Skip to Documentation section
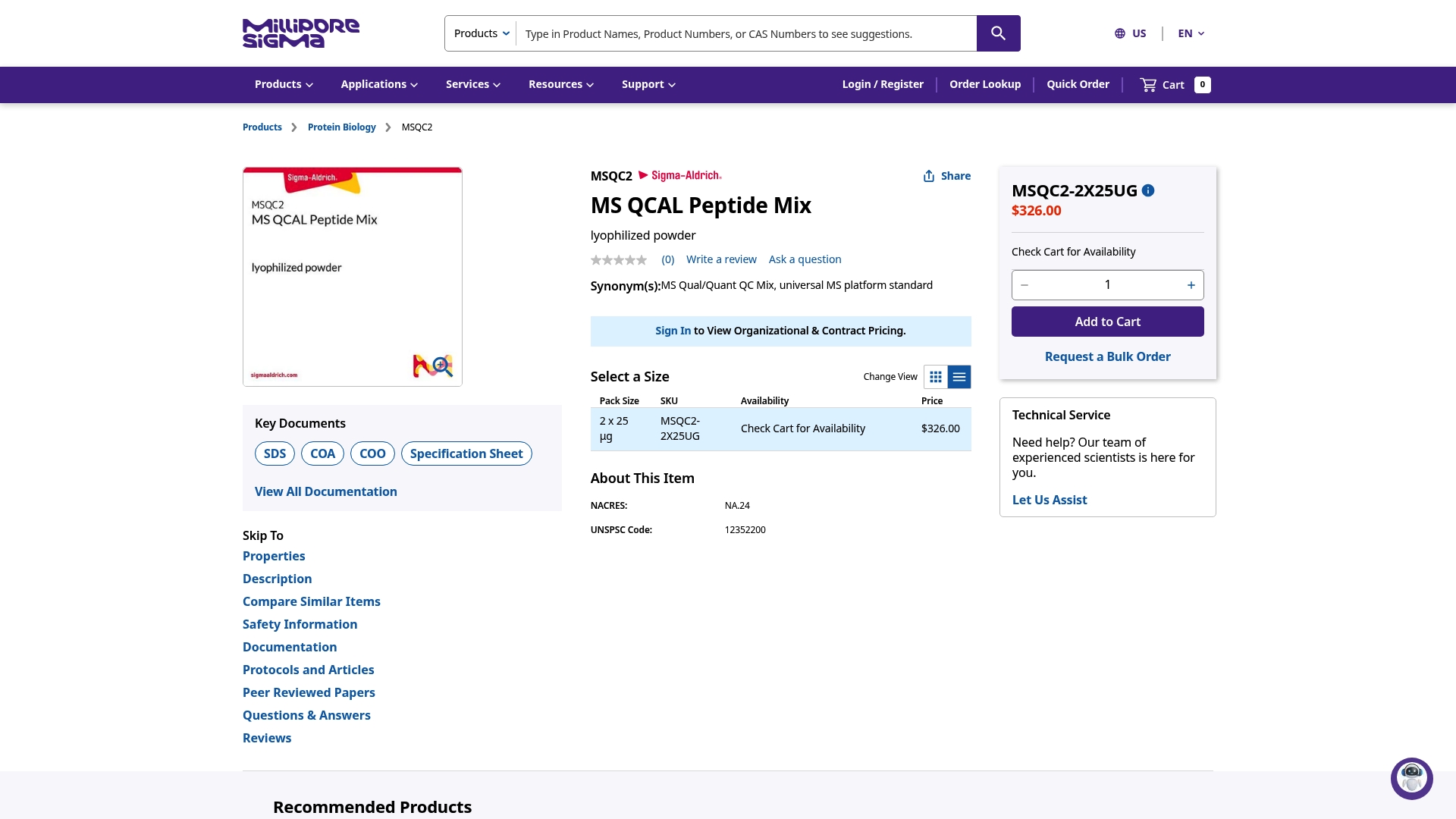This screenshot has height=819, width=1456. [290, 647]
